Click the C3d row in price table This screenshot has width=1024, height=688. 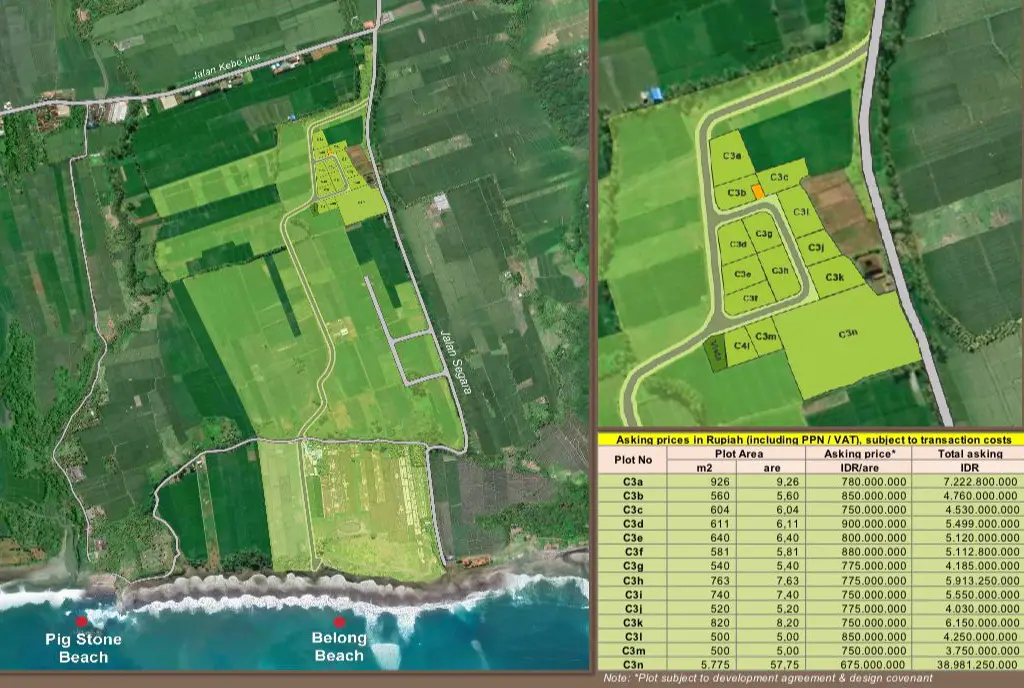coord(810,524)
